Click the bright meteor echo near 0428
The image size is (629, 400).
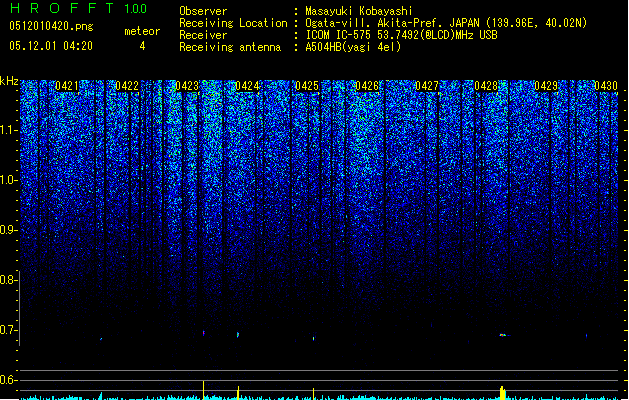[503, 335]
